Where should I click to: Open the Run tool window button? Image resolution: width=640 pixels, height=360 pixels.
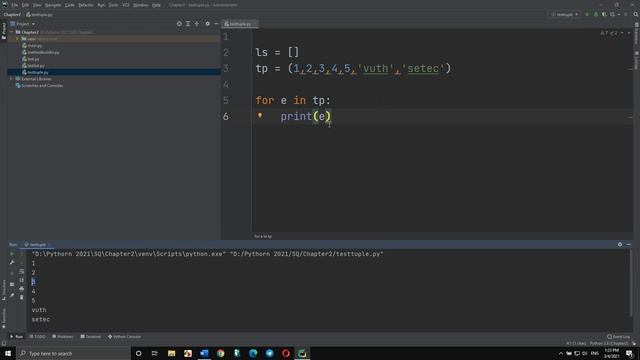point(17,337)
